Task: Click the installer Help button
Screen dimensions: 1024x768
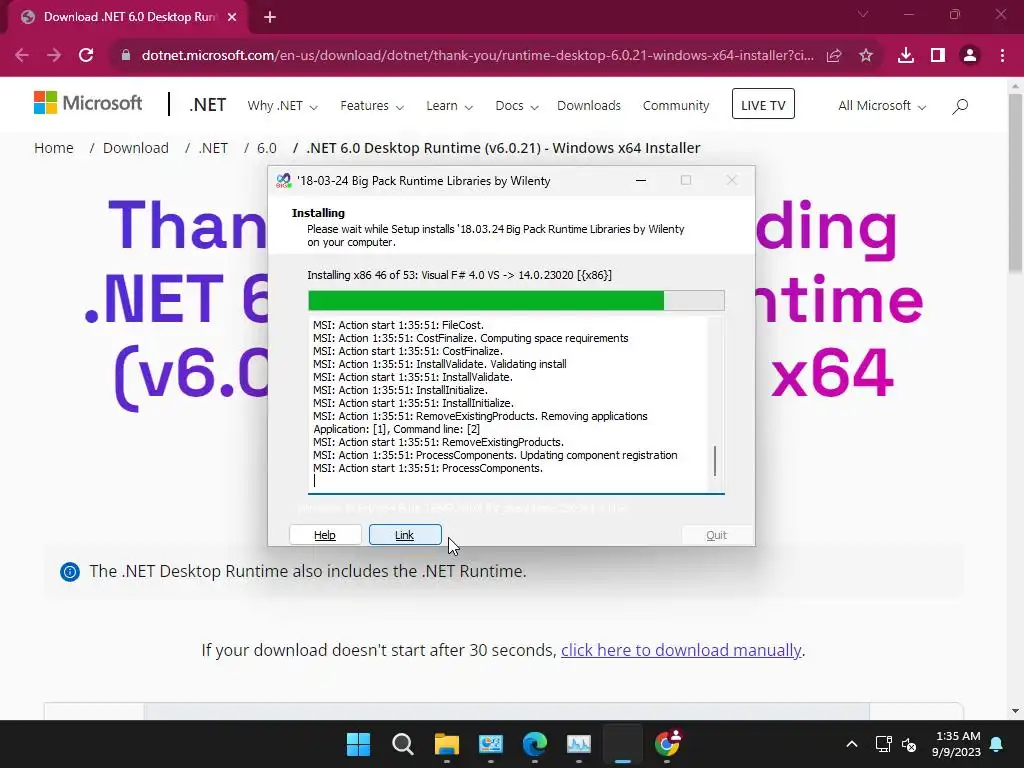Action: point(325,535)
